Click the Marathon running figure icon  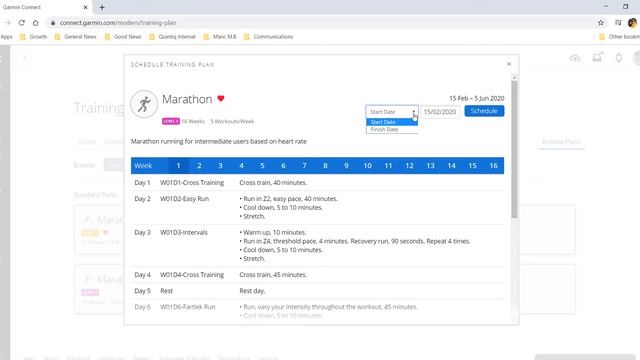[x=144, y=104]
